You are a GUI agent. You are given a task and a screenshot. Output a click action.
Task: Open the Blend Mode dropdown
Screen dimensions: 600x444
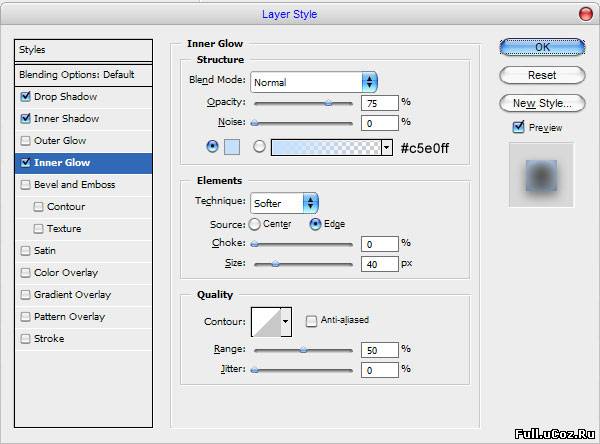point(314,82)
